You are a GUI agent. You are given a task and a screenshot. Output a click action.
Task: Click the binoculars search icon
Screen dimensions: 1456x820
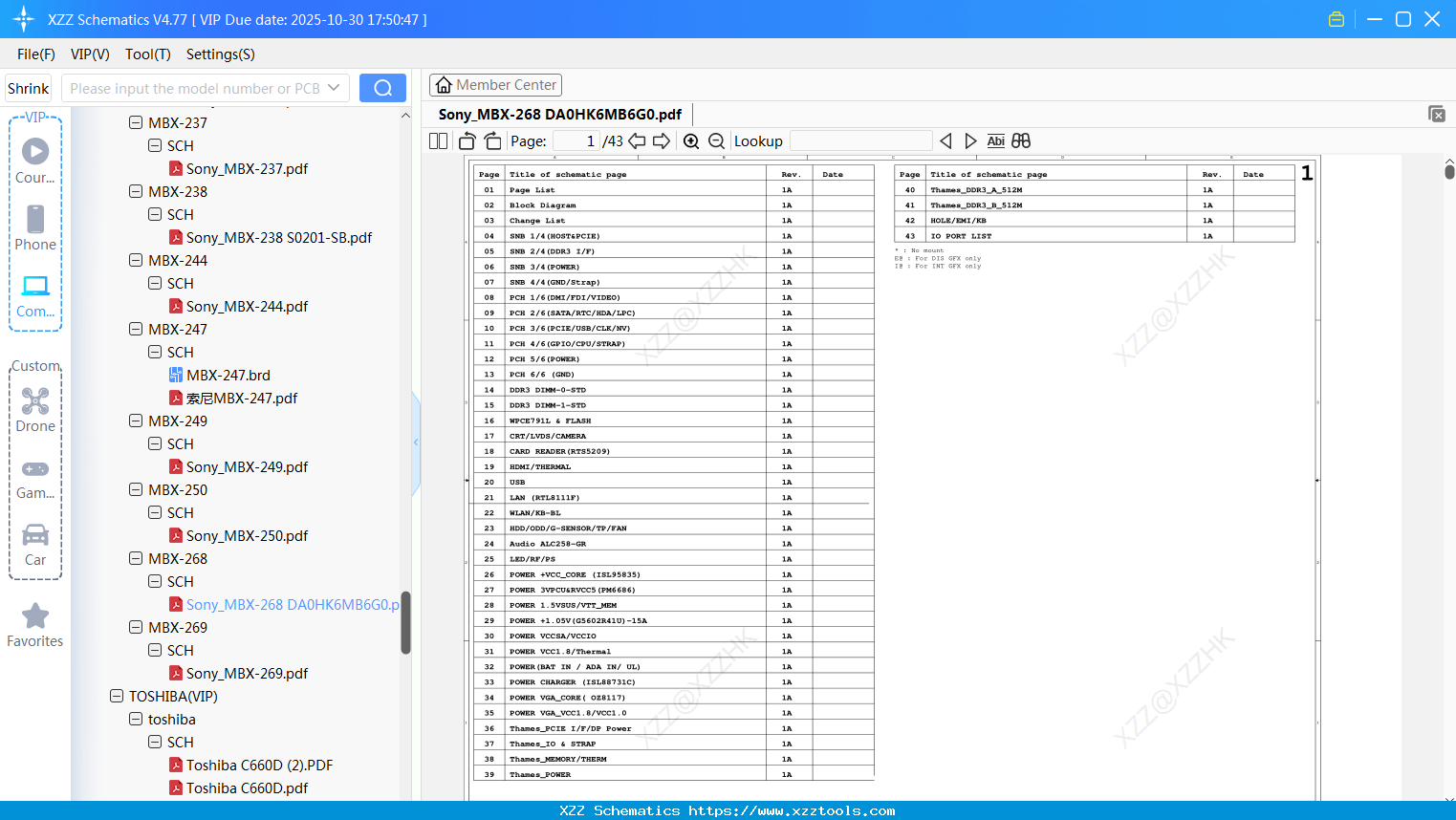pyautogui.click(x=1021, y=141)
